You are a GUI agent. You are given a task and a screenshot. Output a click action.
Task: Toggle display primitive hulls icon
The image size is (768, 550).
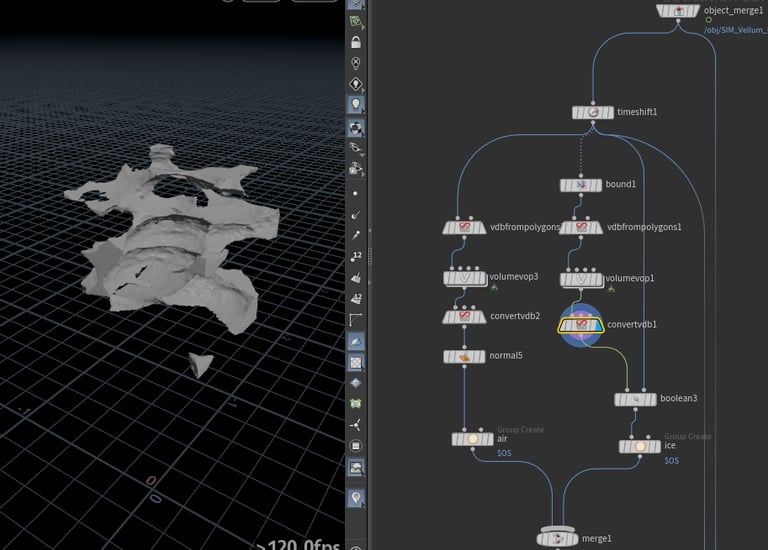click(x=356, y=320)
